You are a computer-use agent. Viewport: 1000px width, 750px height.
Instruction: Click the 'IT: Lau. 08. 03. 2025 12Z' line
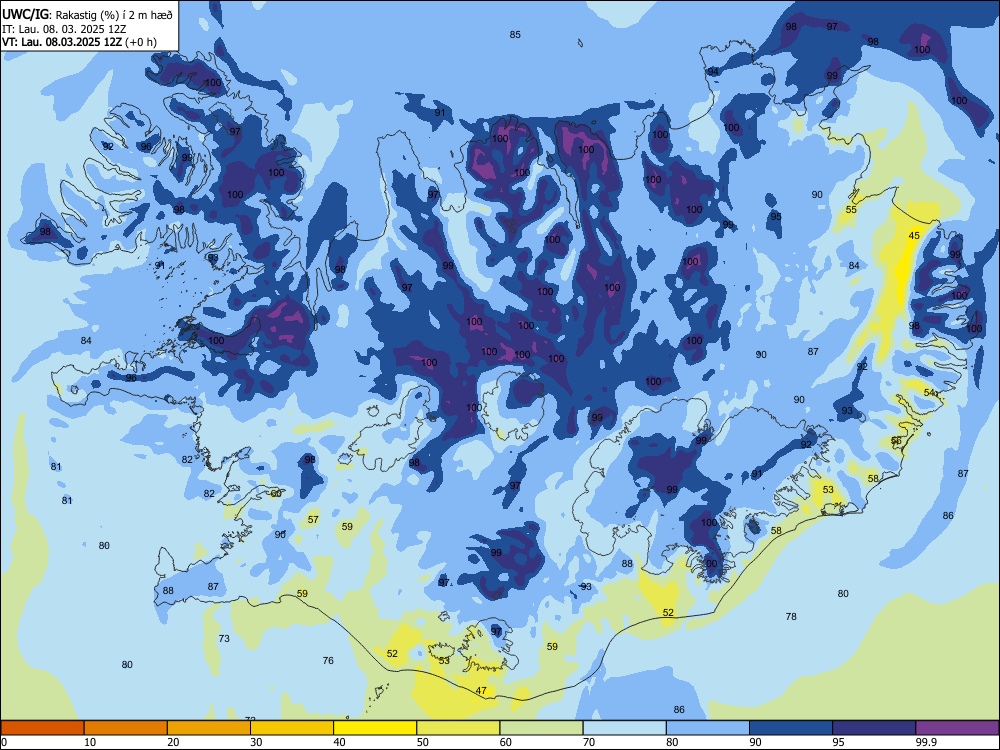(64, 29)
